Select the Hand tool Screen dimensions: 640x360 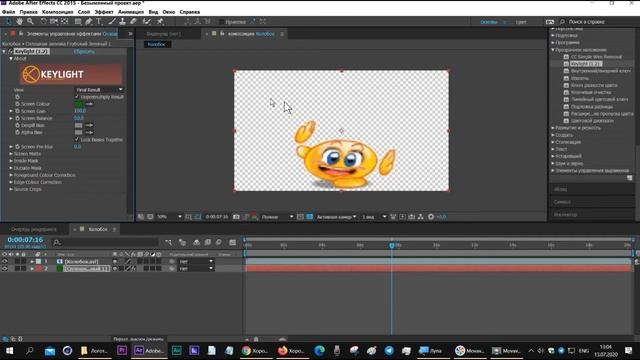pos(19,21)
